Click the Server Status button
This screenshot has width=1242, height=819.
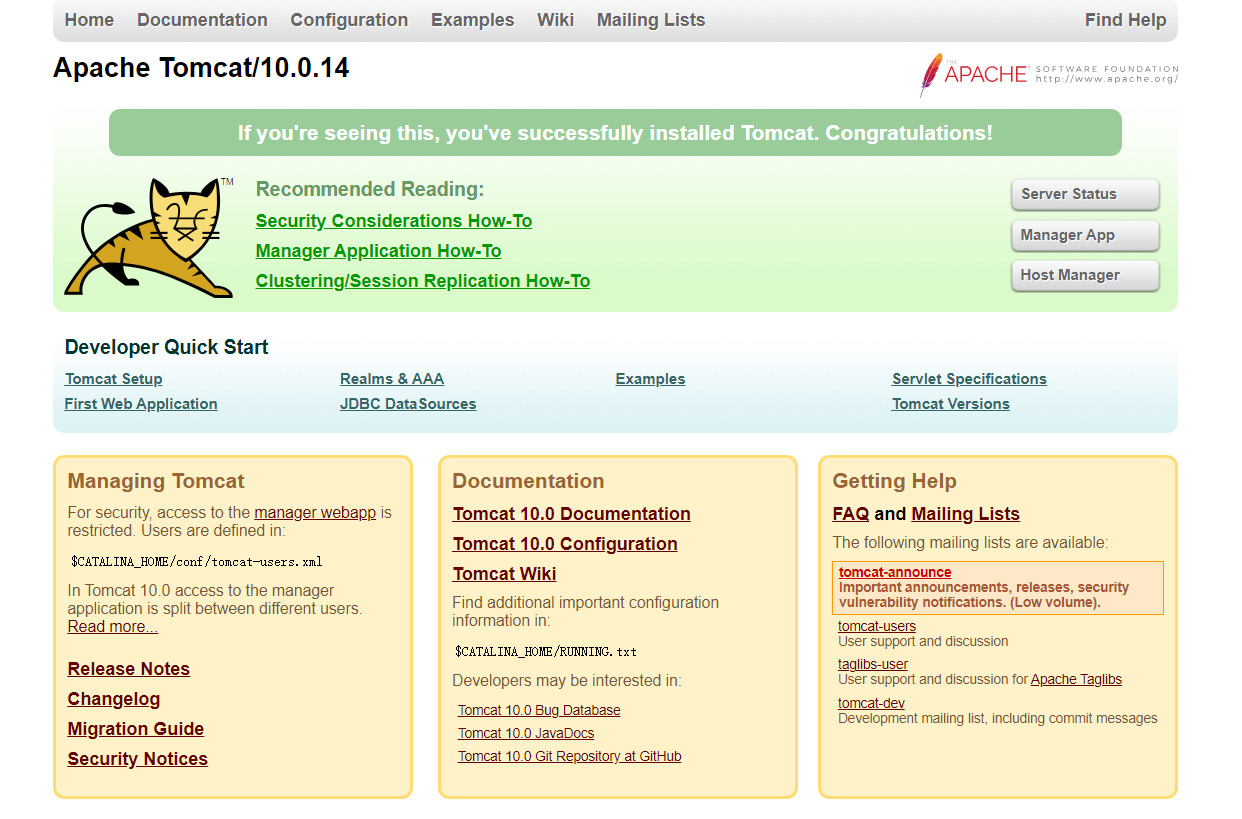point(1085,194)
